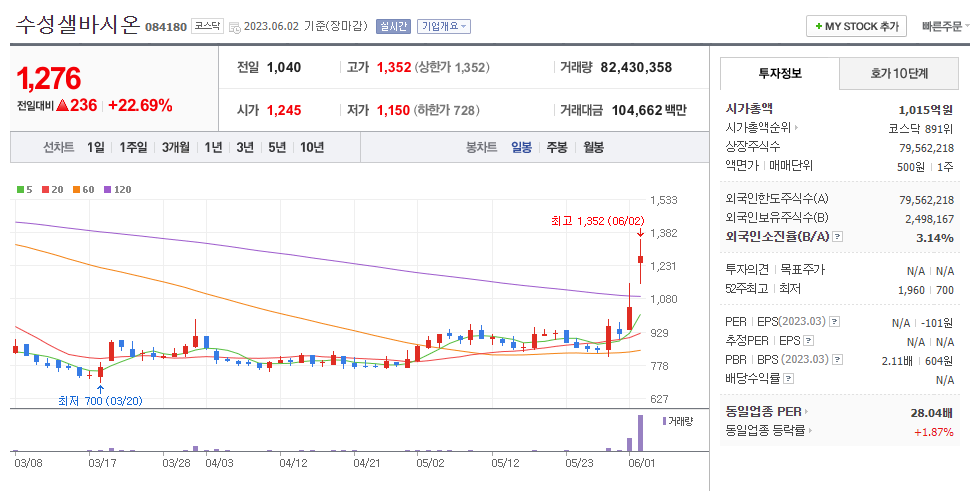
Task: Click the green 5-day moving average swatch
Action: [21, 189]
